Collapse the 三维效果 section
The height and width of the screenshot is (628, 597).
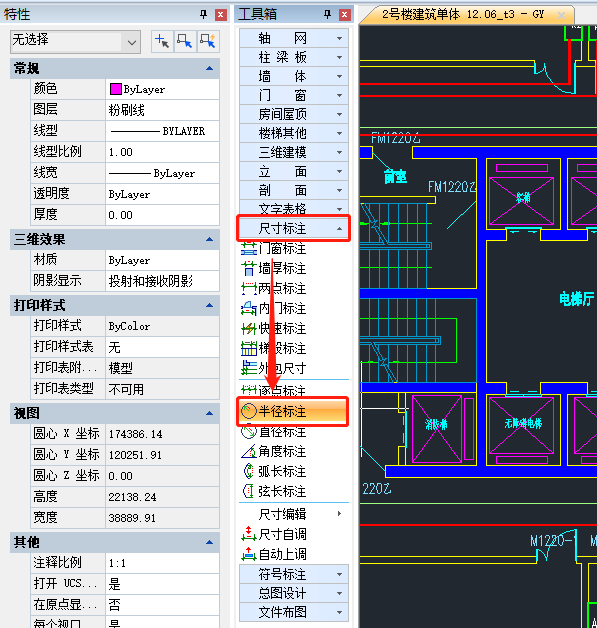(x=209, y=240)
